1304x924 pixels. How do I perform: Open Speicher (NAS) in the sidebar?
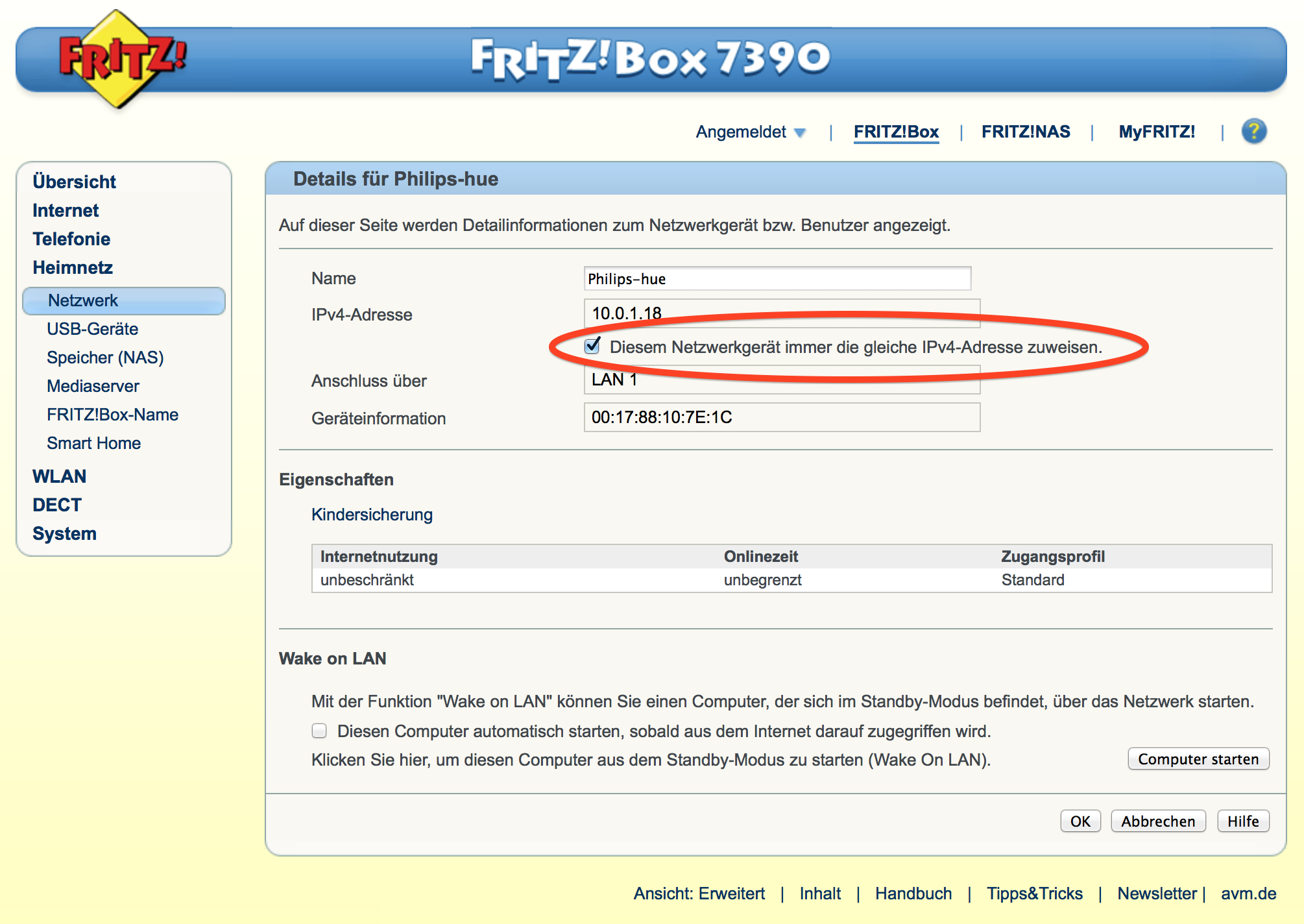click(105, 358)
